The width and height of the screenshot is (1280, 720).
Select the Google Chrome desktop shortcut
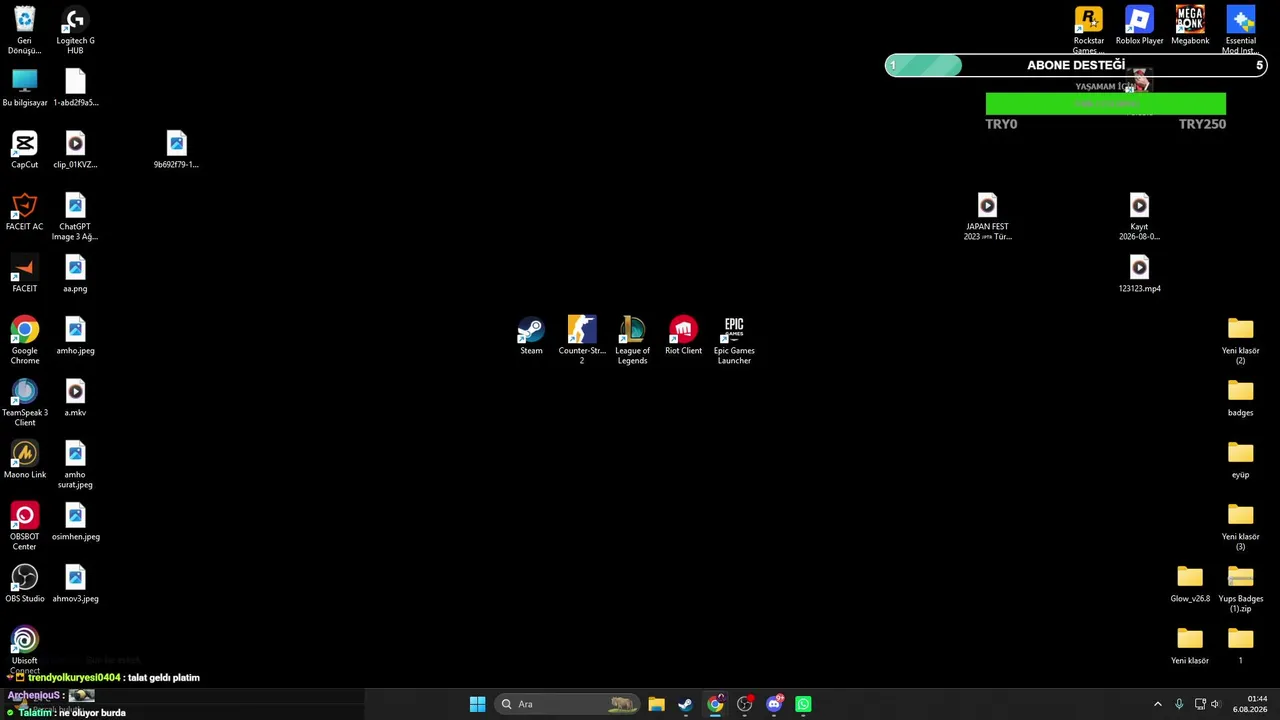[25, 341]
